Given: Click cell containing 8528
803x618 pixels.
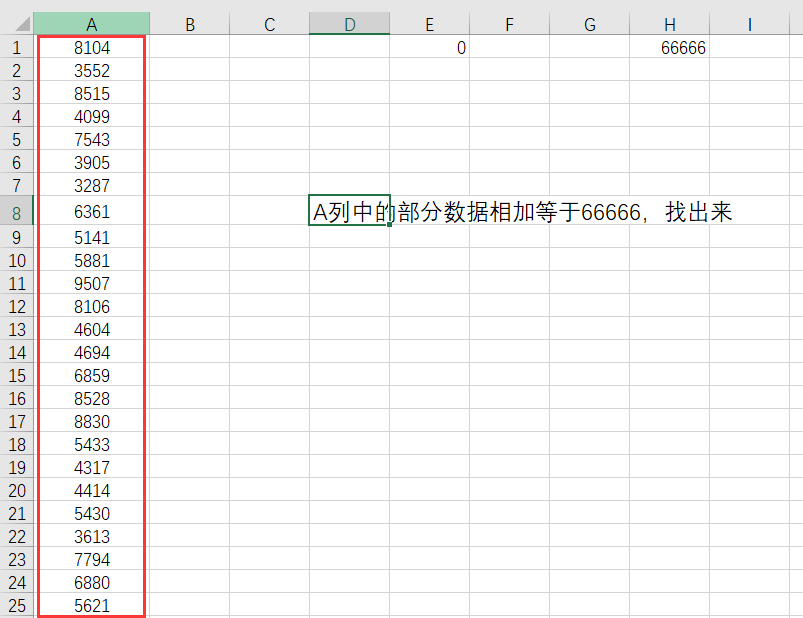Looking at the screenshot, I should click(x=92, y=398).
